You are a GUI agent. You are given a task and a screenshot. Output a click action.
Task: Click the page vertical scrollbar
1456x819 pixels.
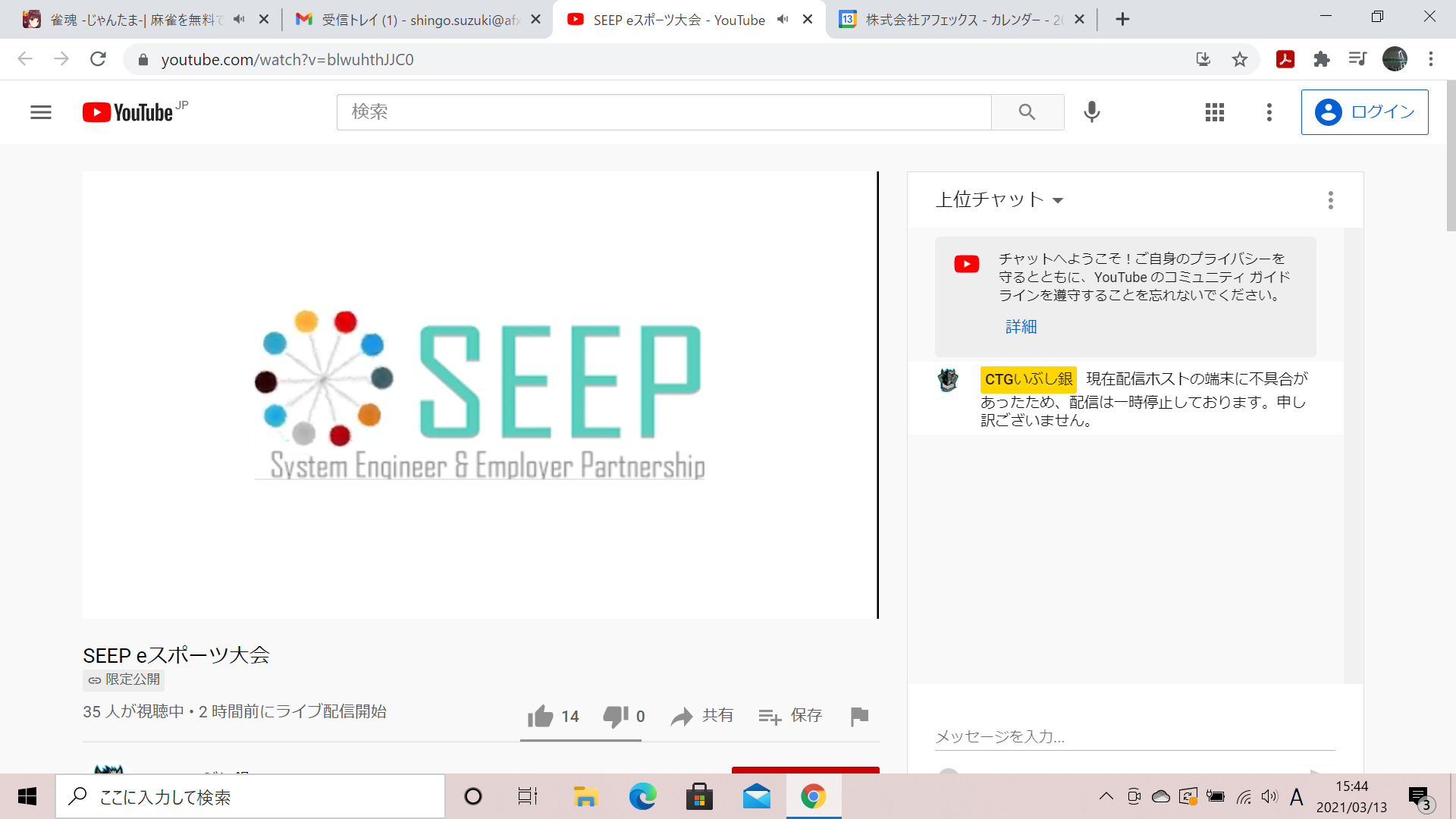1451,156
